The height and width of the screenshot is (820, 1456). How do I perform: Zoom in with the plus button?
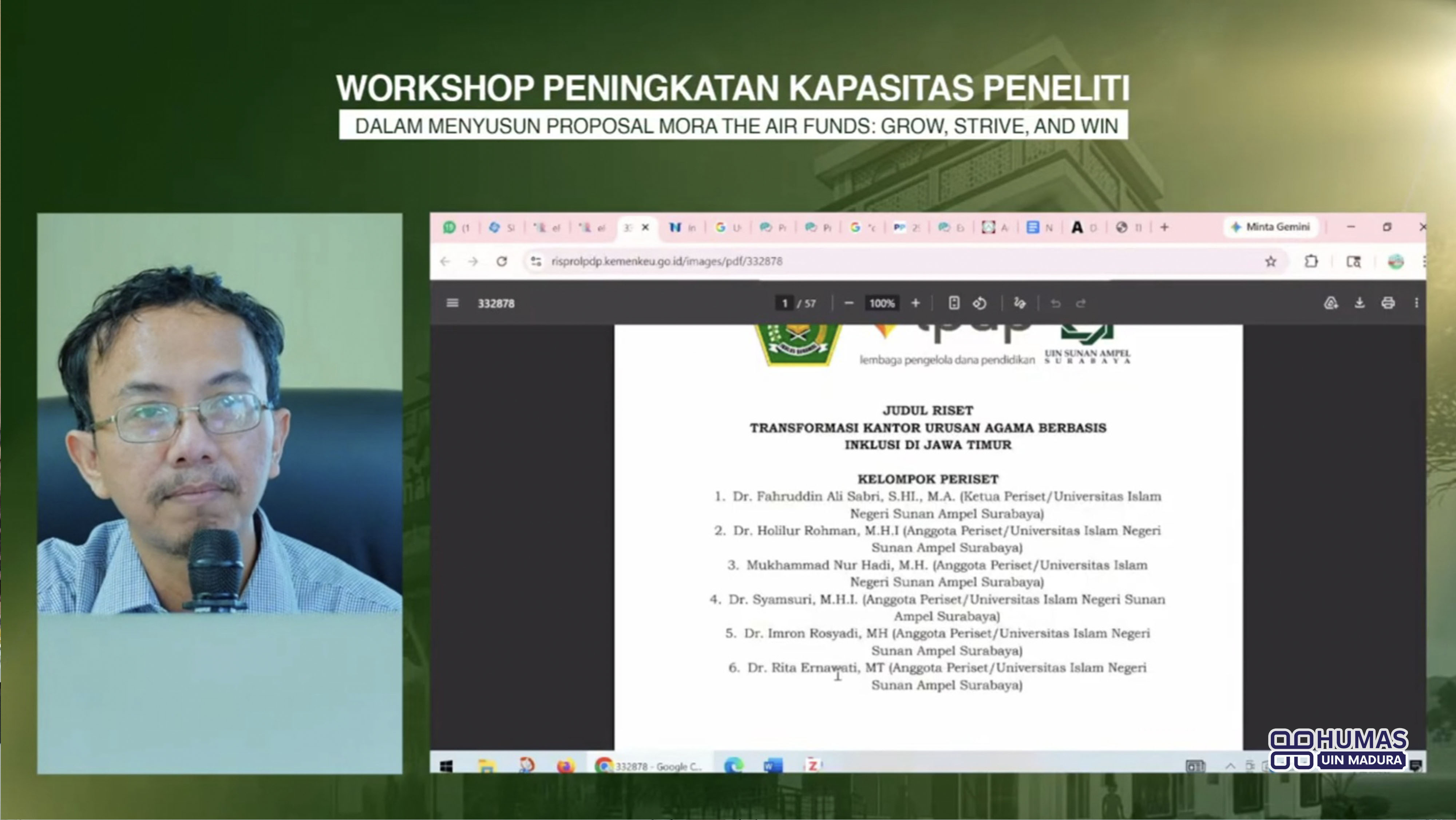[x=916, y=303]
